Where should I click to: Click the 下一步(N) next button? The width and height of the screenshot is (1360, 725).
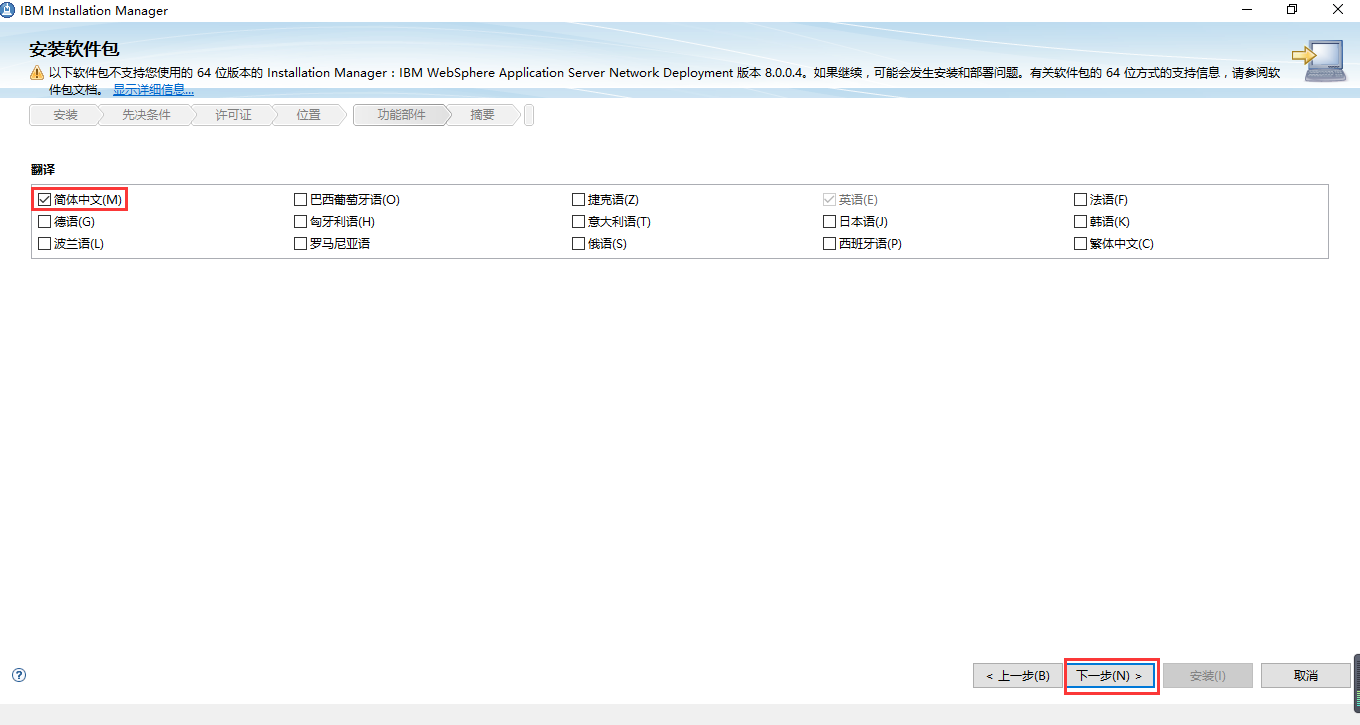click(1109, 676)
